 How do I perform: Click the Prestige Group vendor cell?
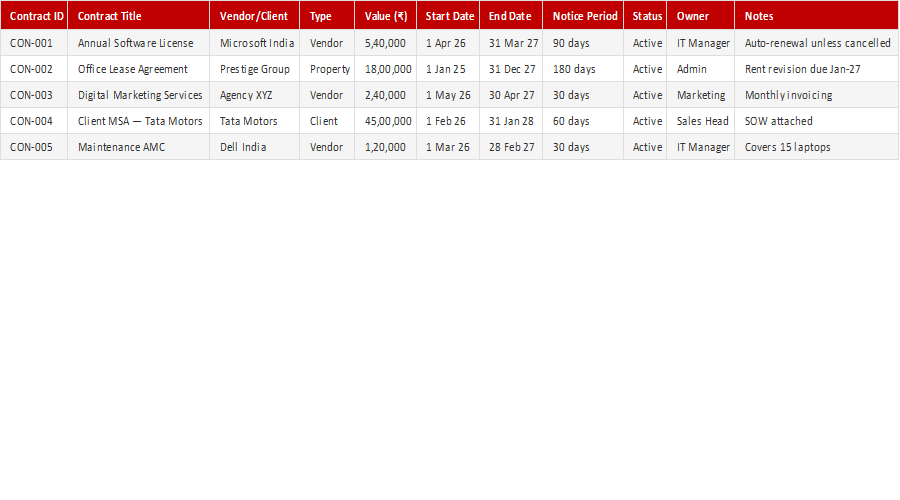point(254,69)
